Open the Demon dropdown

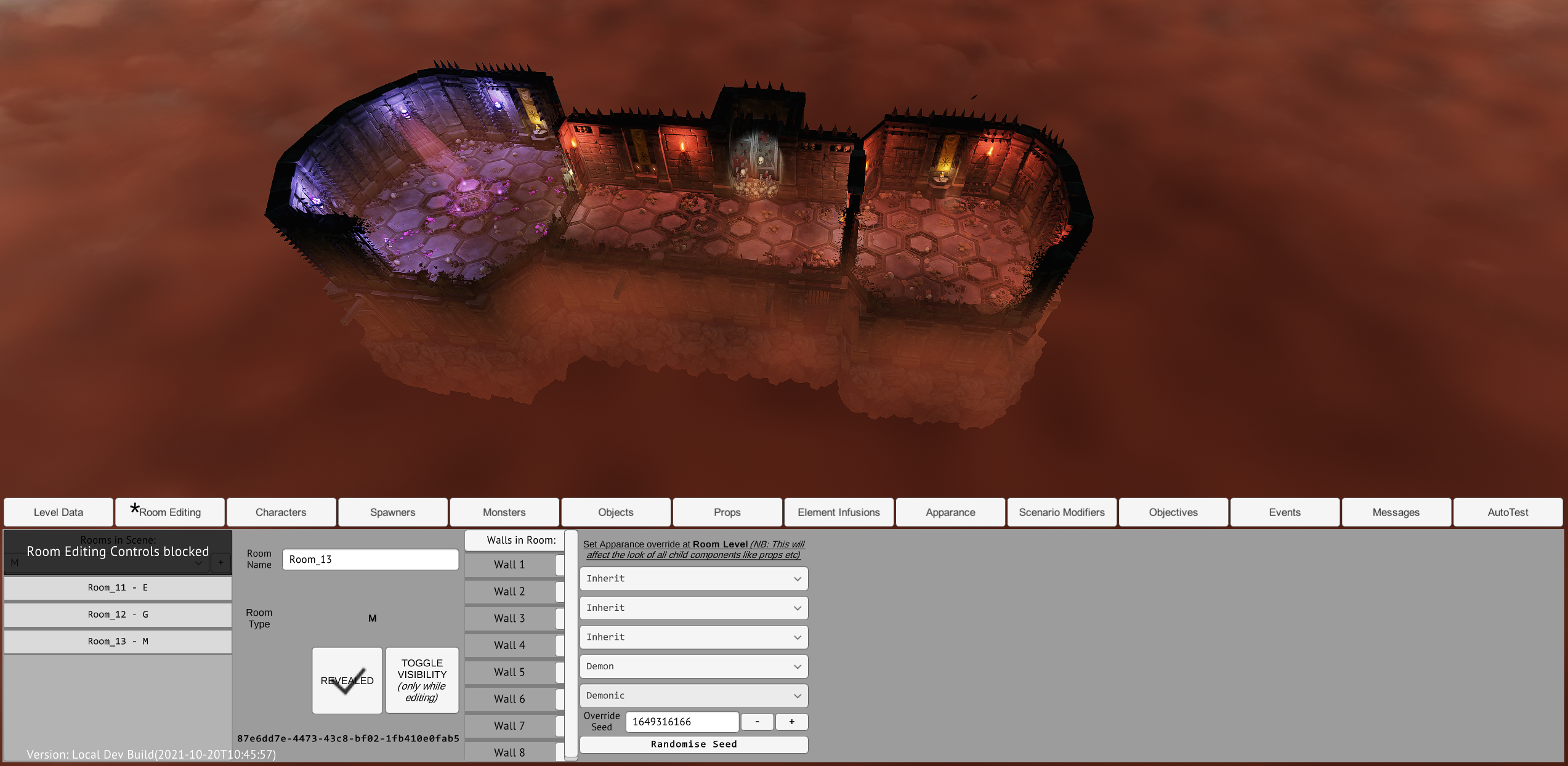point(693,666)
